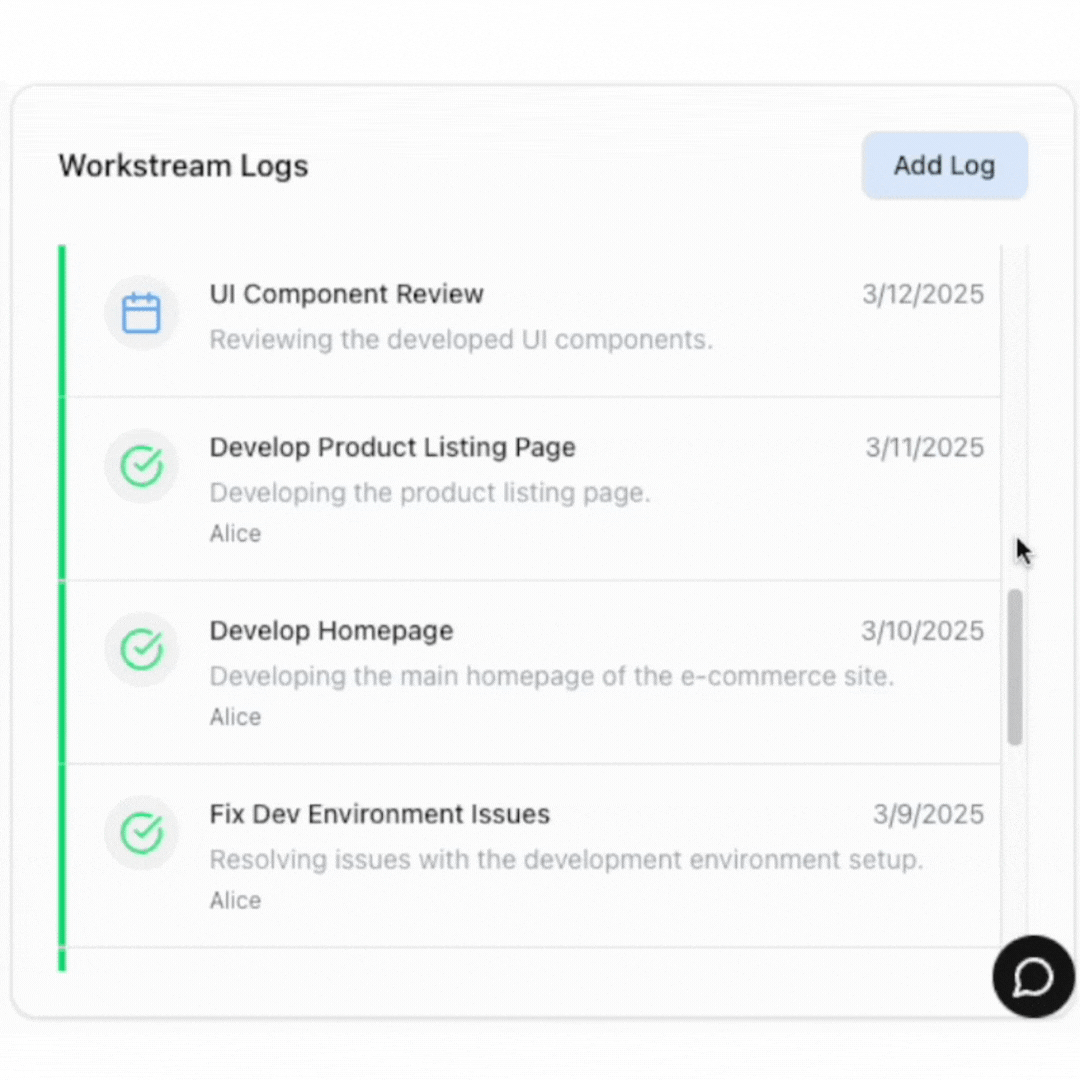1080x1080 pixels.
Task: Click the Fix Dev Environment Issues entry
Action: click(x=379, y=814)
